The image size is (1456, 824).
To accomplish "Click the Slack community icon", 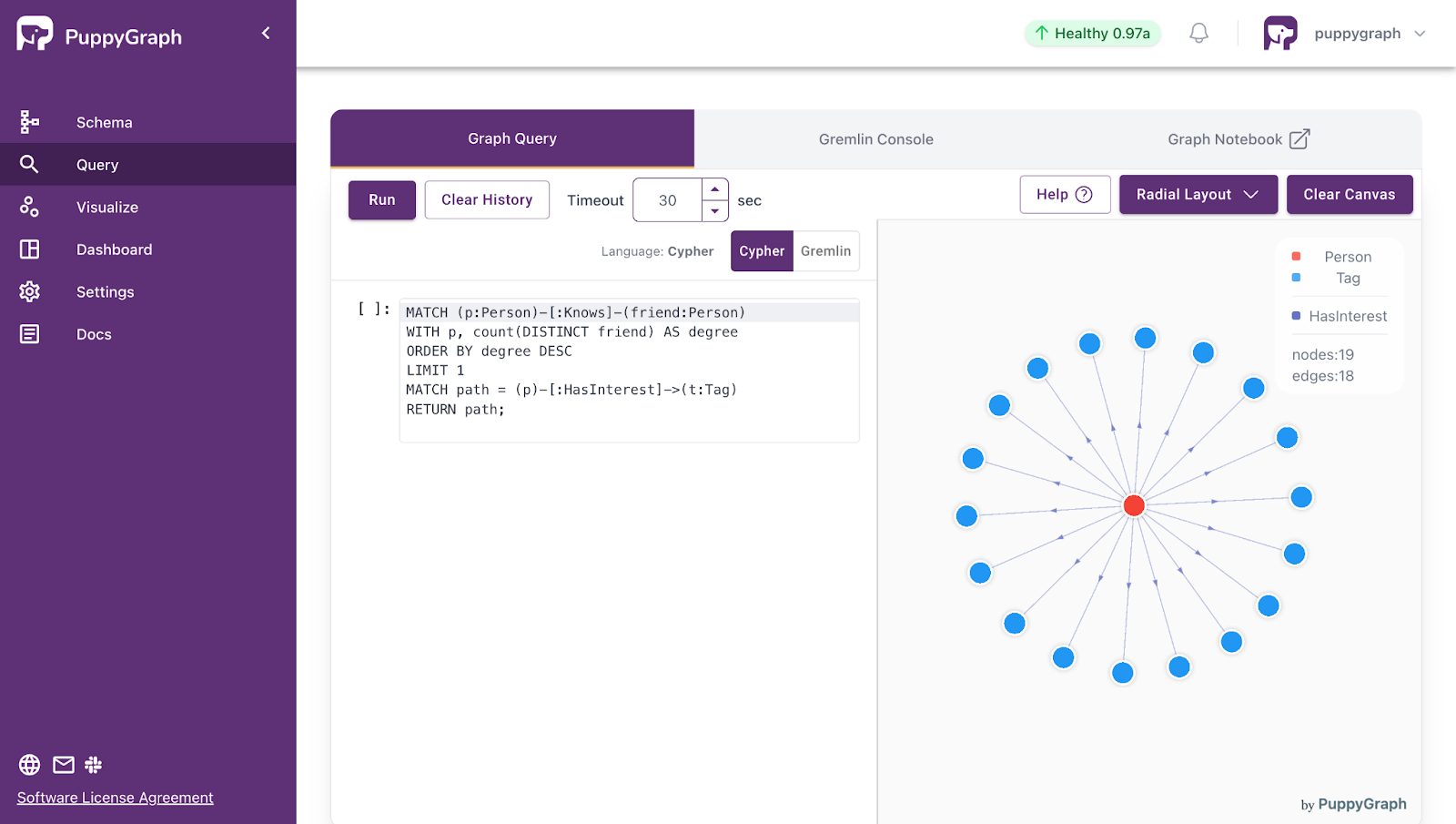I will (x=93, y=765).
